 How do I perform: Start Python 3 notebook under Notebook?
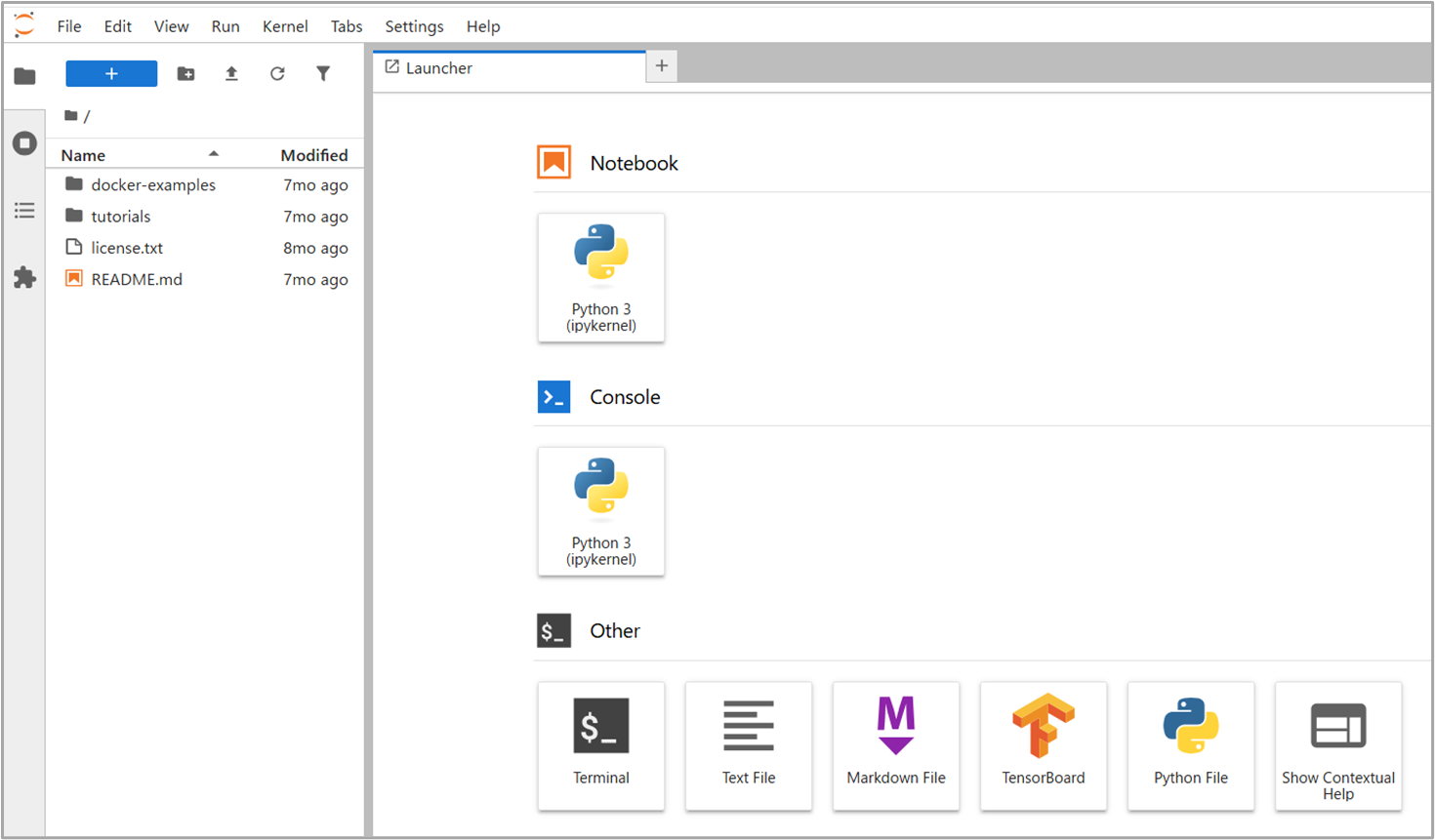click(600, 278)
